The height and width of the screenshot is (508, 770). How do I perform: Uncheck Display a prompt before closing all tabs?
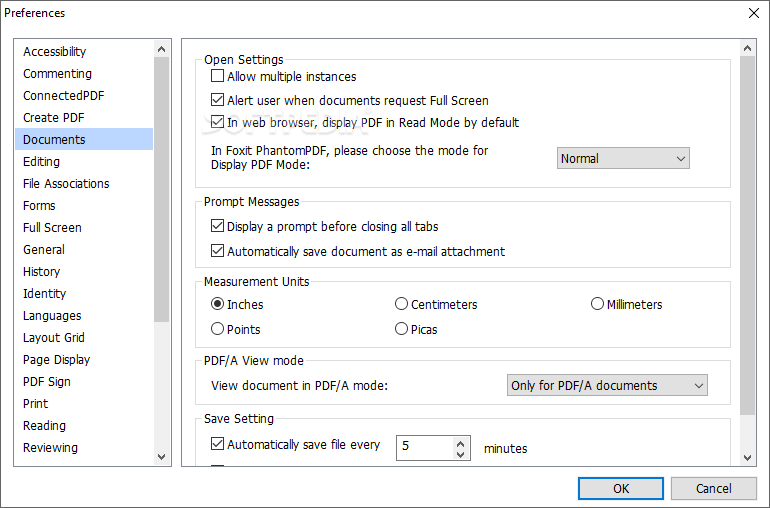[217, 226]
